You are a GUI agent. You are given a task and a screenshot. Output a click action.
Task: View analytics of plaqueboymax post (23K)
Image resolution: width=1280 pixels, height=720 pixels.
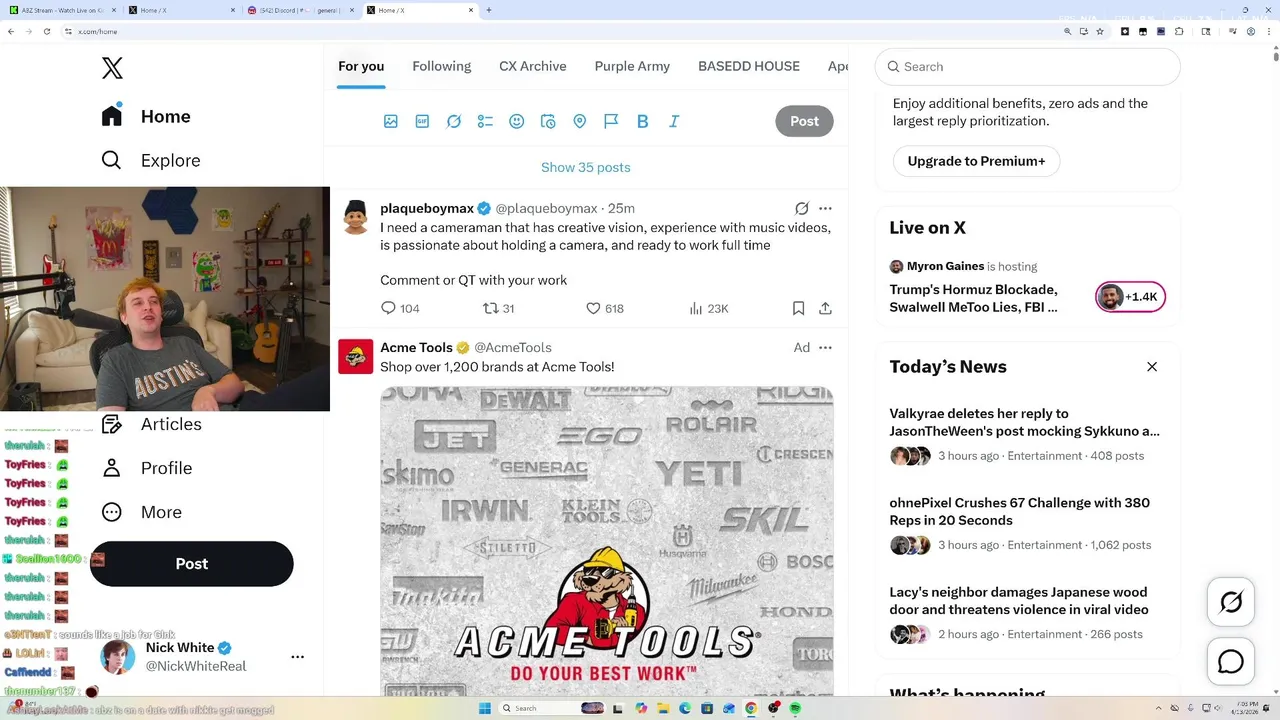(x=708, y=309)
